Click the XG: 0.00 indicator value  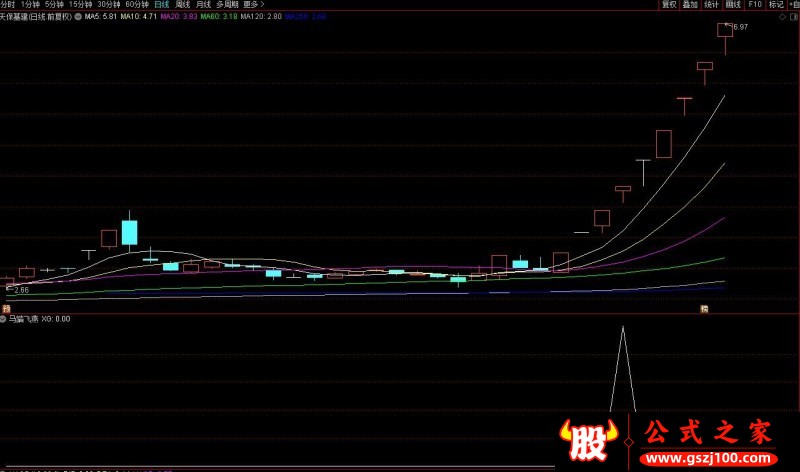click(56, 319)
